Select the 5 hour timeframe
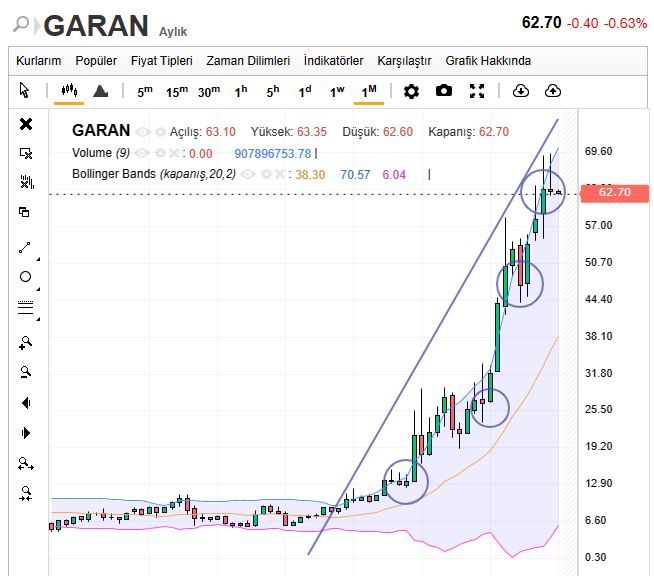 (x=273, y=91)
